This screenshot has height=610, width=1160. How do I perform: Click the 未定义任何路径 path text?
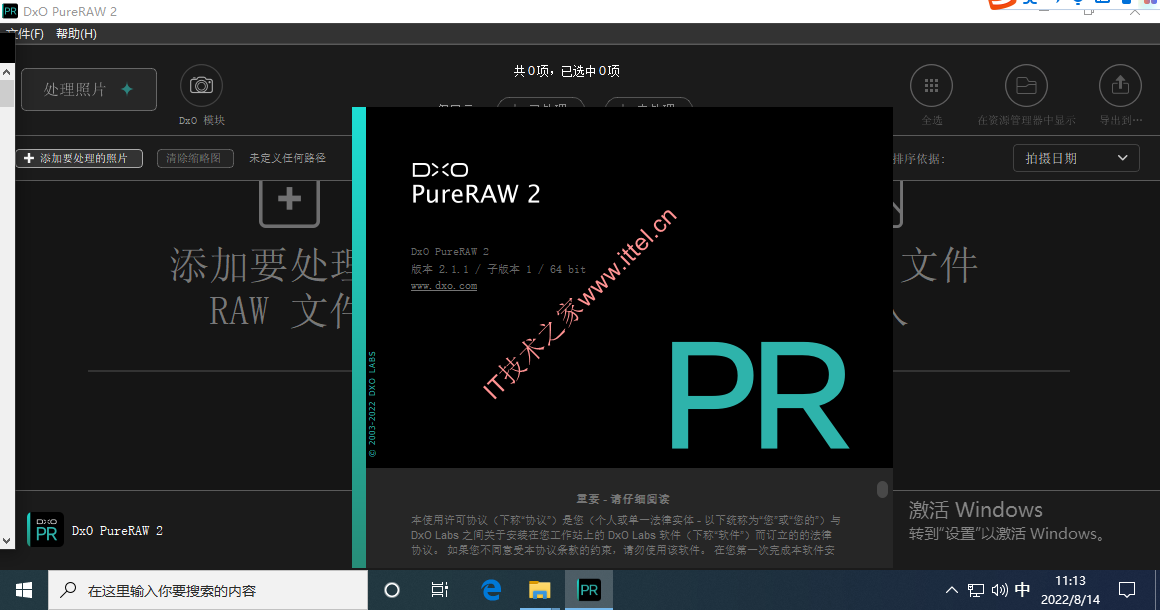(287, 158)
